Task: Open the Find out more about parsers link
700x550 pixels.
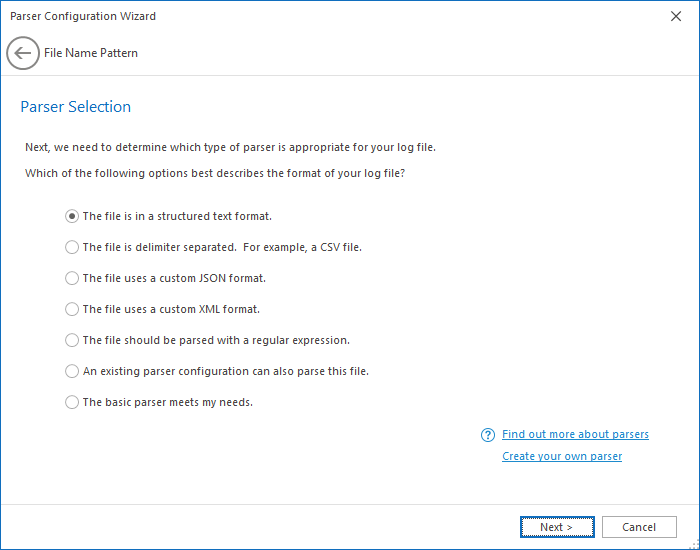Action: (575, 434)
